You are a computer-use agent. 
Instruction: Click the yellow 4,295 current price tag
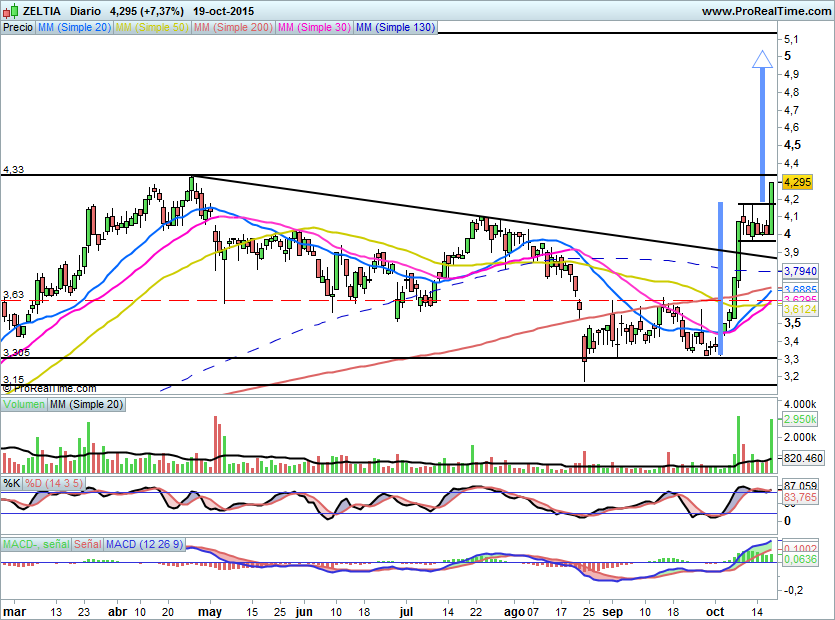797,182
